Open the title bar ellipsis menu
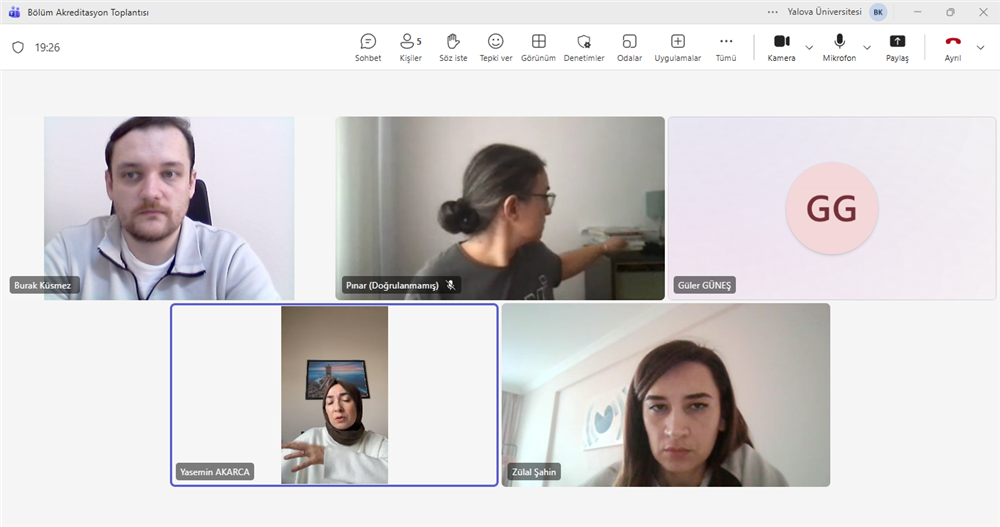This screenshot has width=1000, height=527. (x=772, y=12)
